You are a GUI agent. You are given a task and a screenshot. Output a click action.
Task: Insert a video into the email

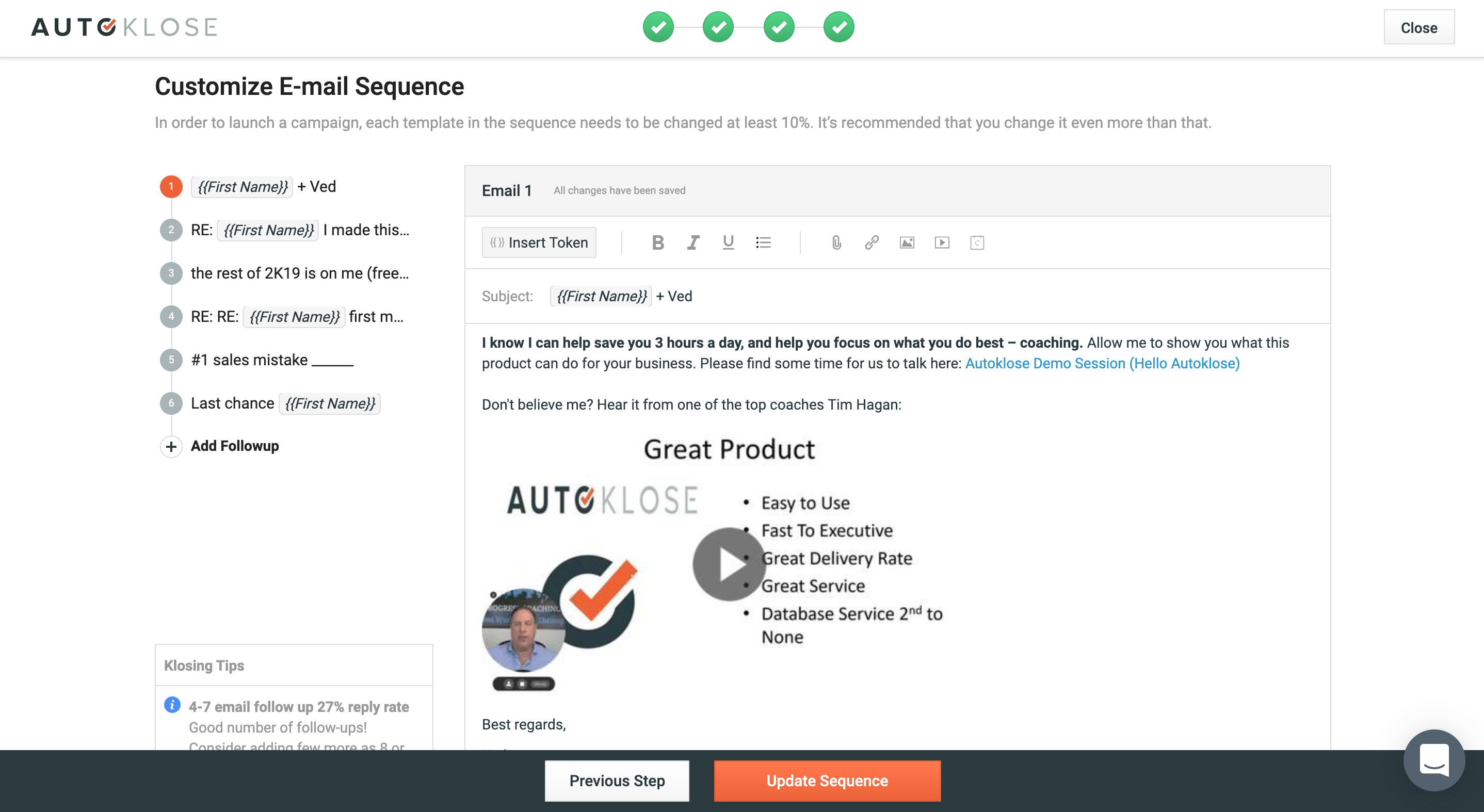coord(942,242)
